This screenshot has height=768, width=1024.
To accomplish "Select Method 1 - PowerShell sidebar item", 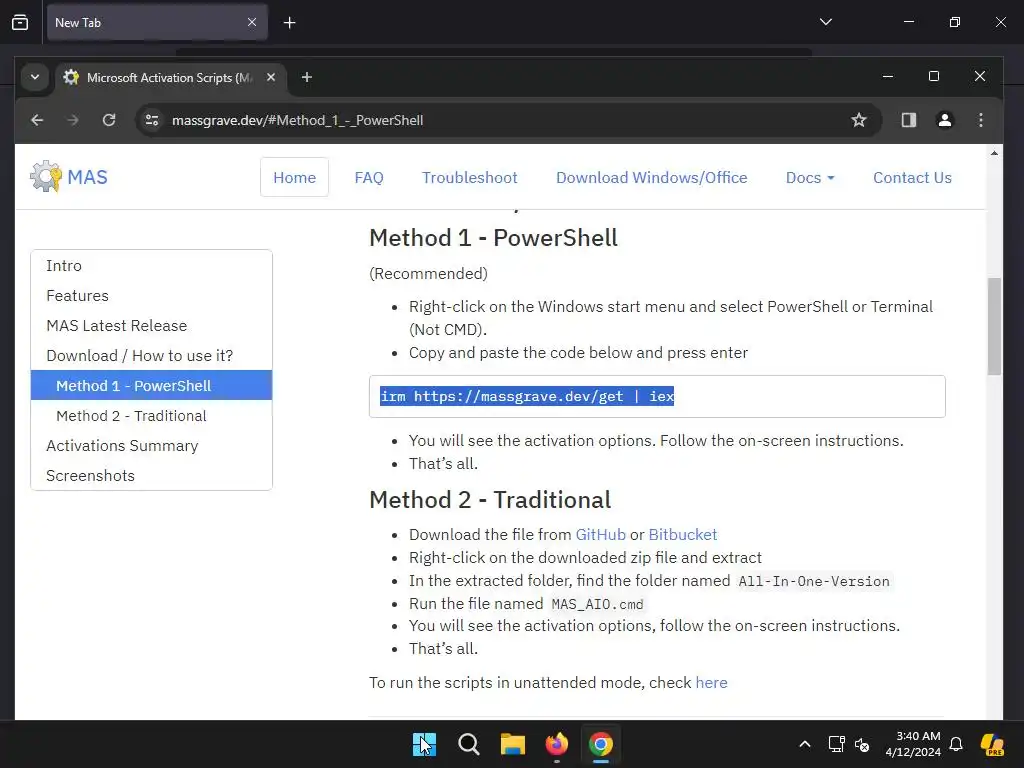I will [x=152, y=385].
